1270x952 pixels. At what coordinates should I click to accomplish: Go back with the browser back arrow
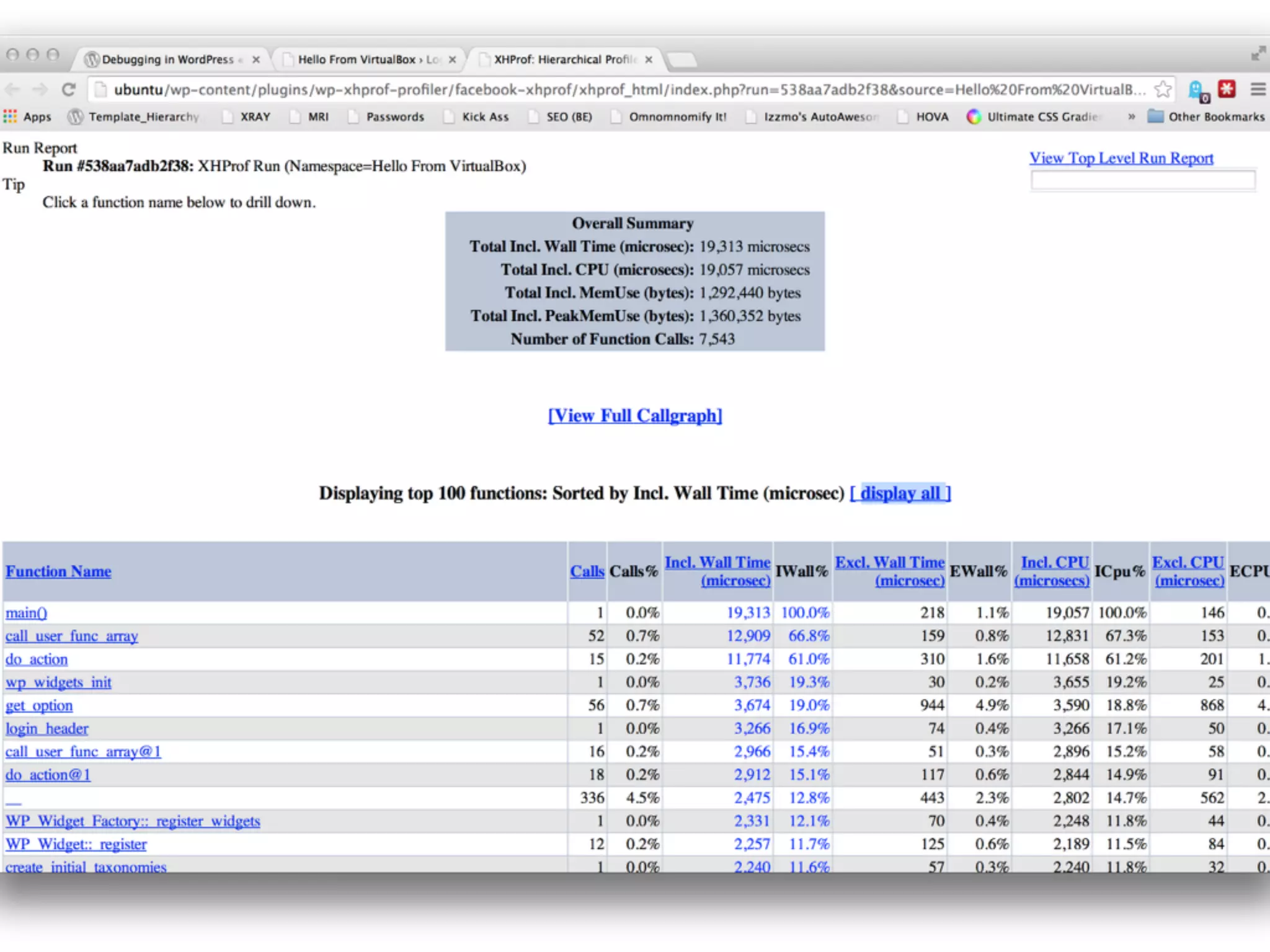[14, 89]
